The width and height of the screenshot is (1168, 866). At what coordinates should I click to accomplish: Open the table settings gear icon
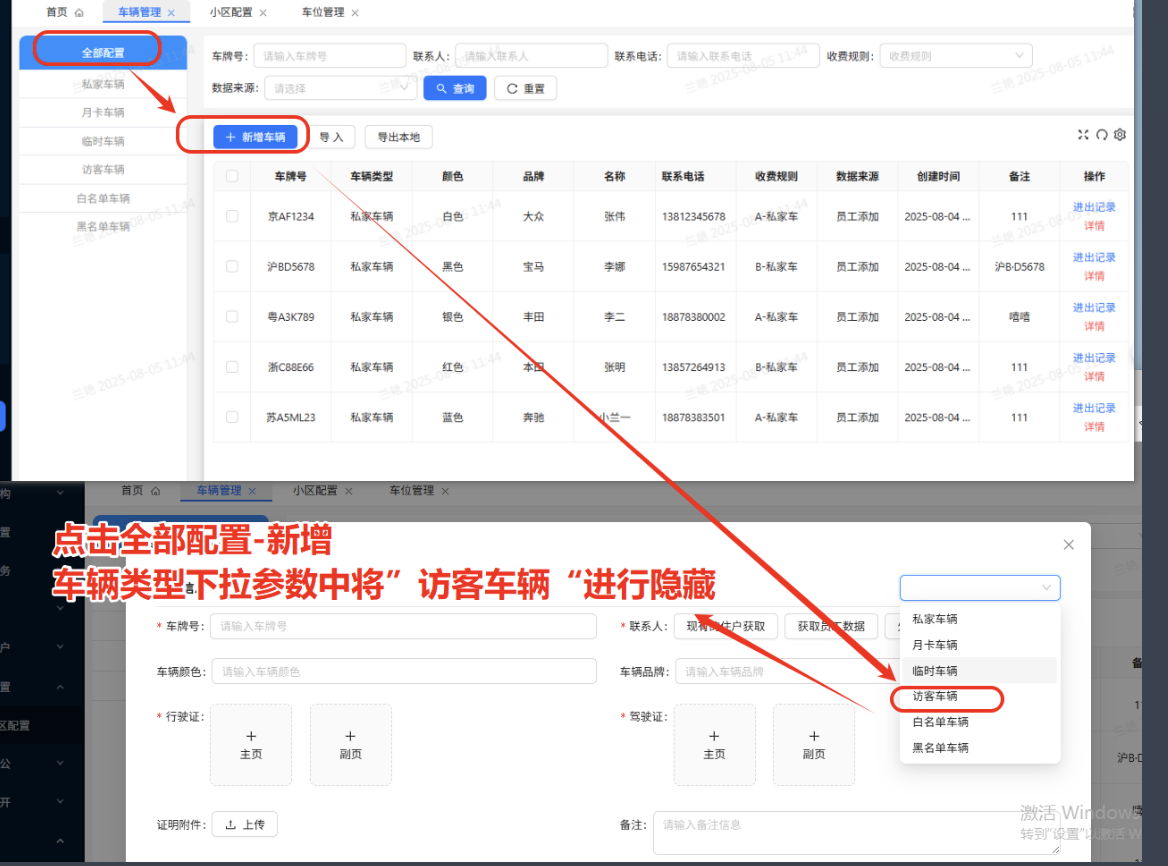(x=1120, y=135)
